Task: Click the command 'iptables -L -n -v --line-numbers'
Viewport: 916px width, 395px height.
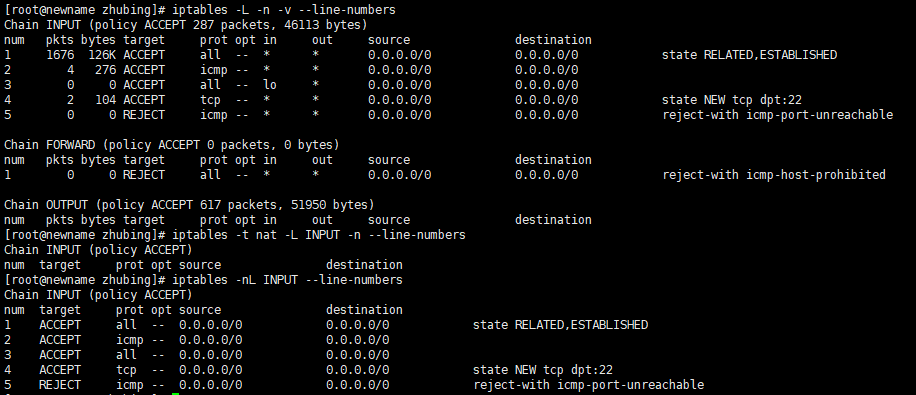Action: point(283,10)
